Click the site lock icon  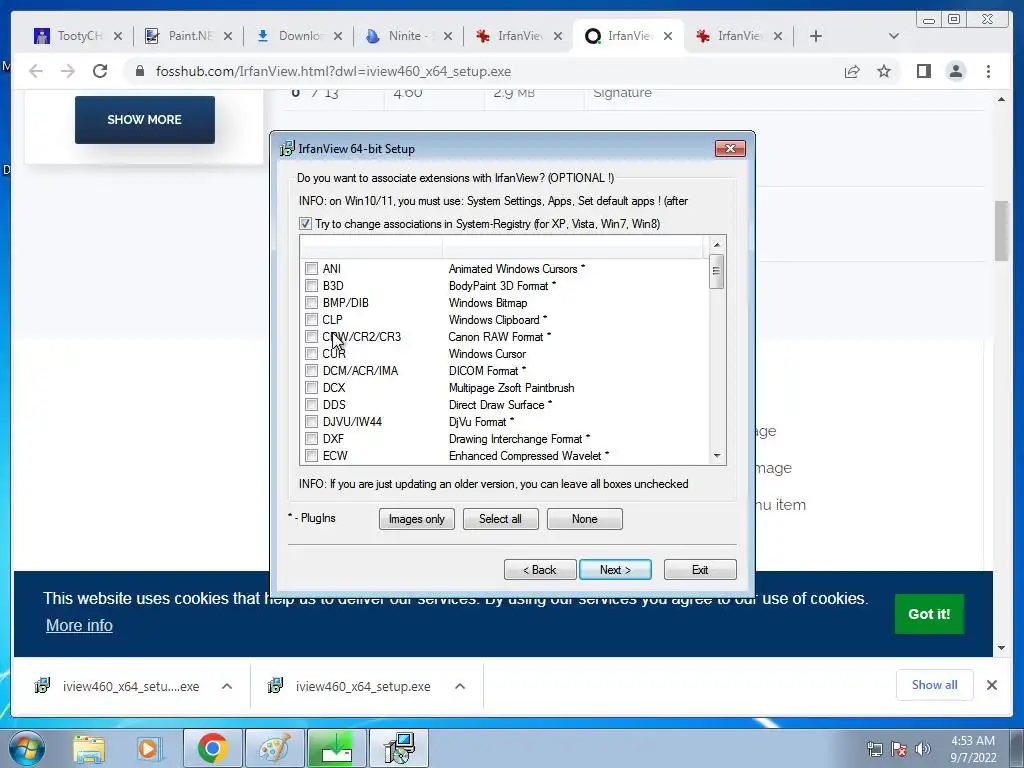(x=140, y=71)
